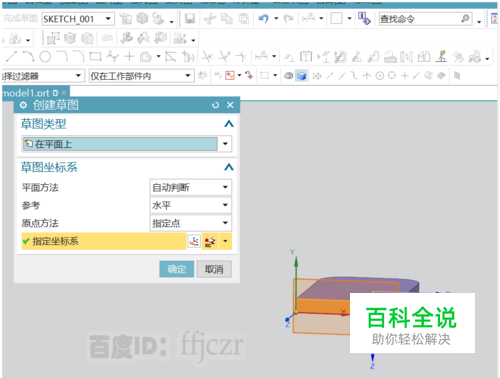Click the CSYS dialog icon beside 指定坐标系

pos(194,241)
